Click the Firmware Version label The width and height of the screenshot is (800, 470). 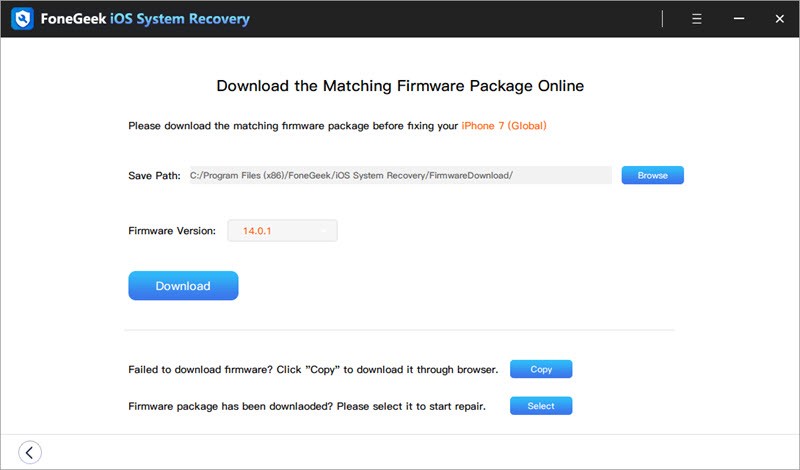click(172, 231)
